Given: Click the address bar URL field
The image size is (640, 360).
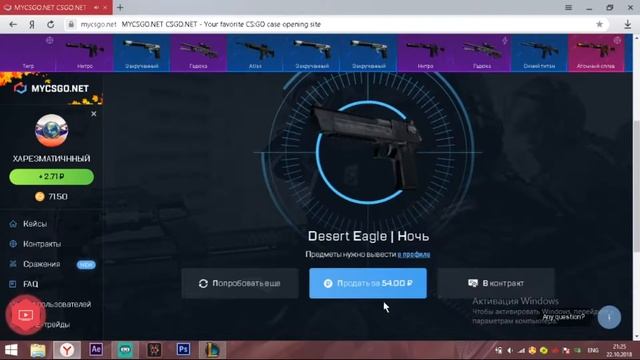Looking at the screenshot, I should (335, 24).
